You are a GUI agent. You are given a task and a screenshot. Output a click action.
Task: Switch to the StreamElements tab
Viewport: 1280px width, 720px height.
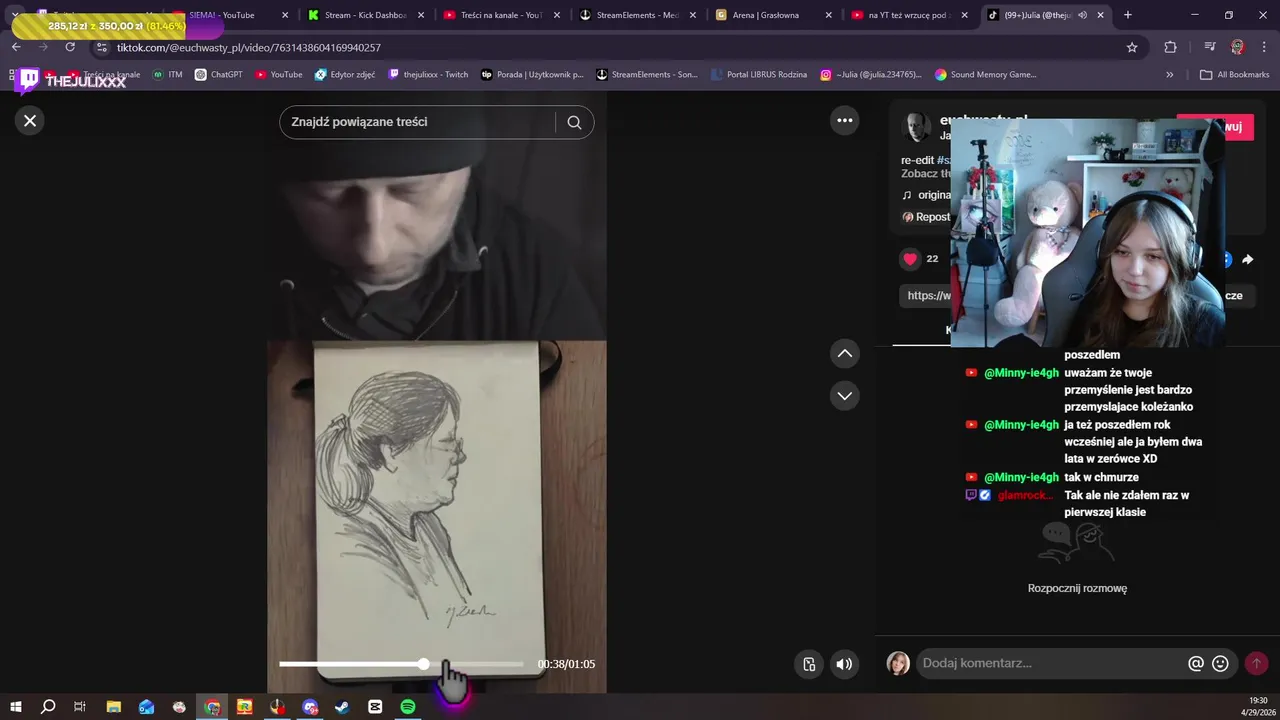[636, 15]
